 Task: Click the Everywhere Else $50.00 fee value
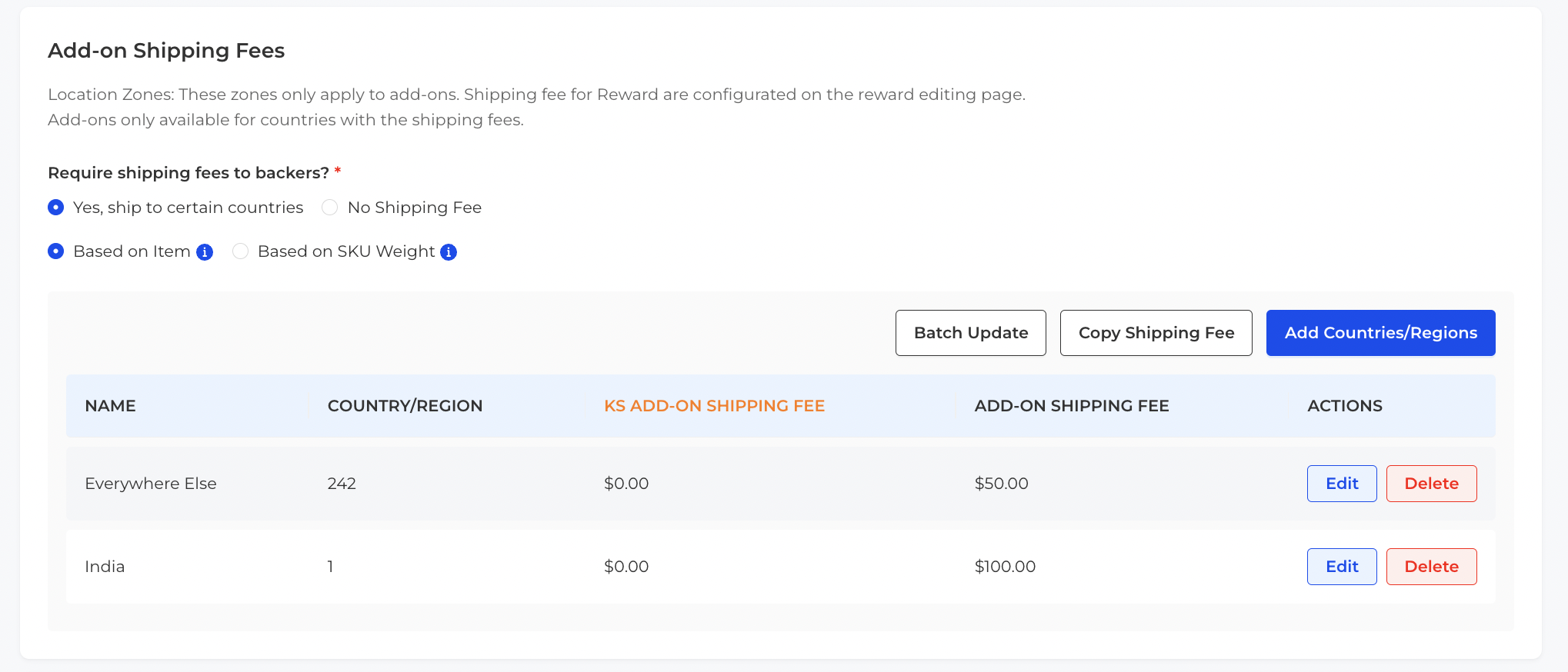click(x=1001, y=484)
